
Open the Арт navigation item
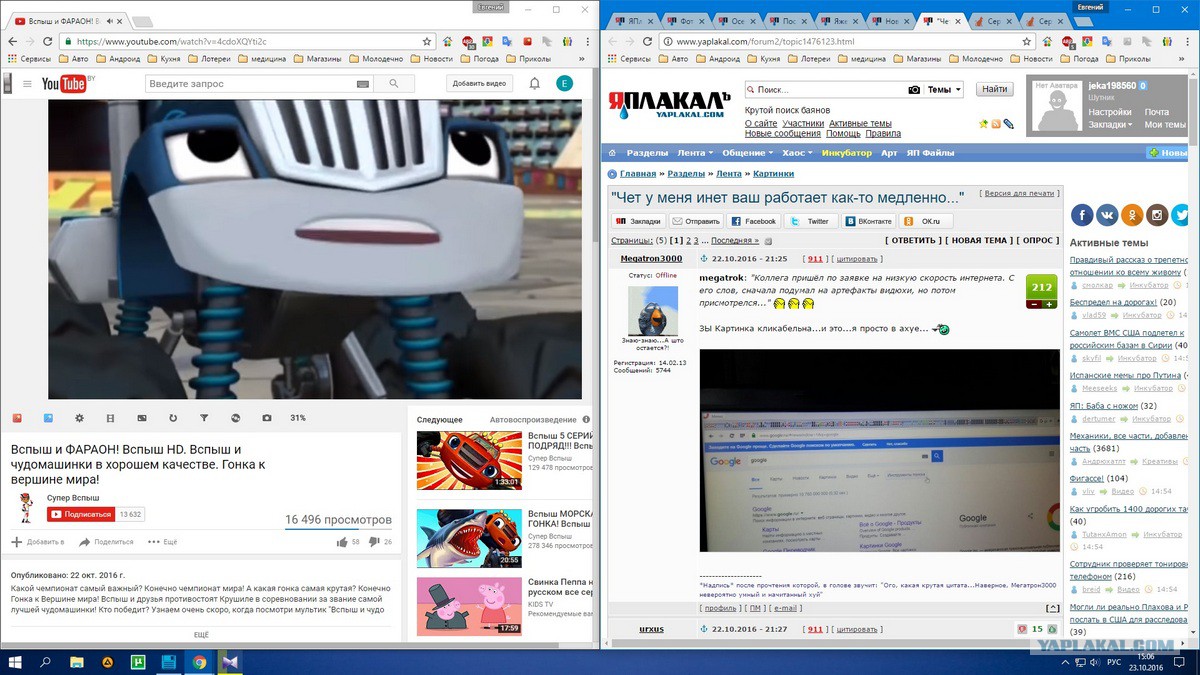click(889, 153)
